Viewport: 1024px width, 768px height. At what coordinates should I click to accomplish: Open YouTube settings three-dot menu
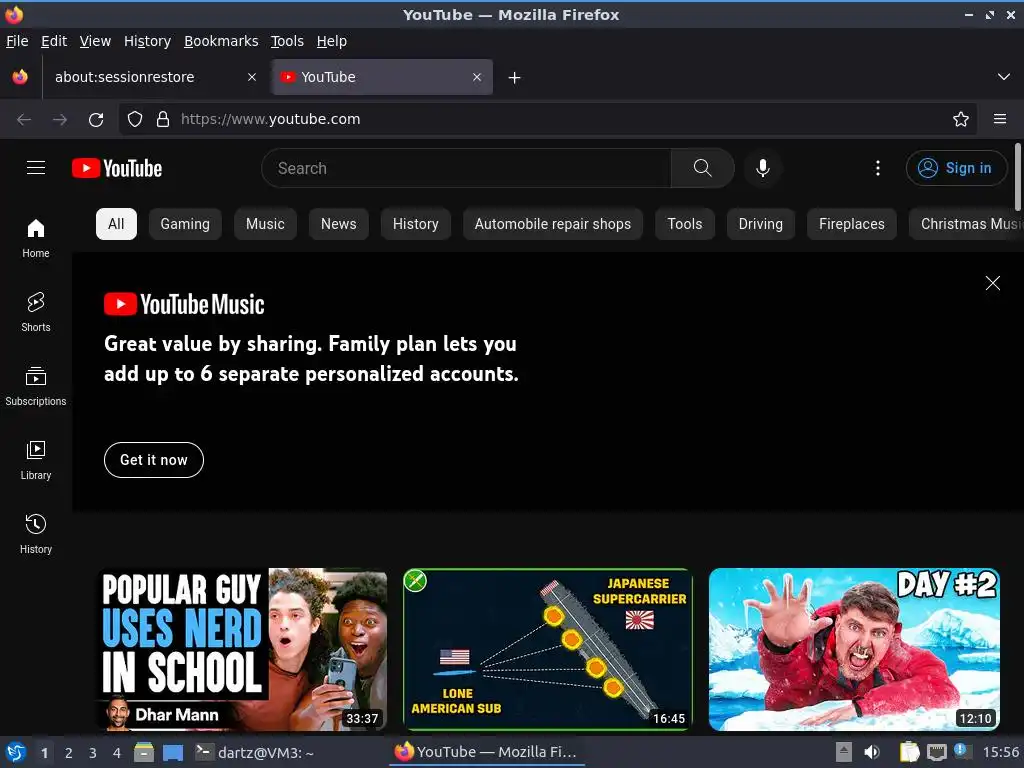coord(878,168)
